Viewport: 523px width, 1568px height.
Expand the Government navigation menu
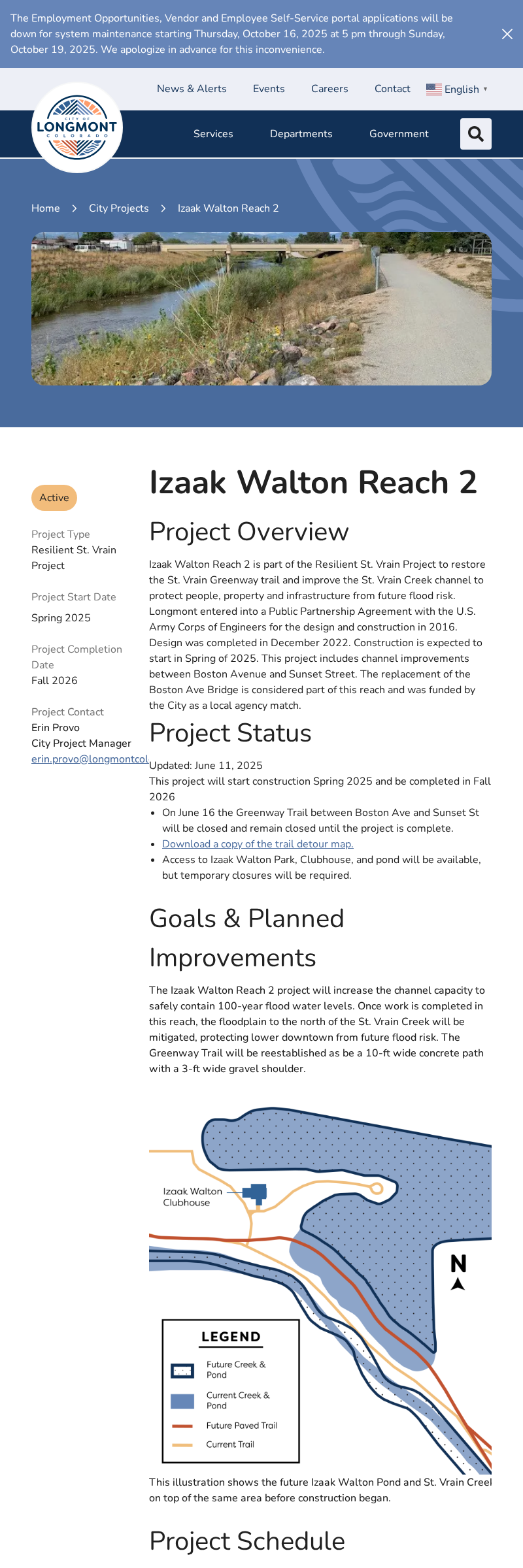(x=399, y=134)
